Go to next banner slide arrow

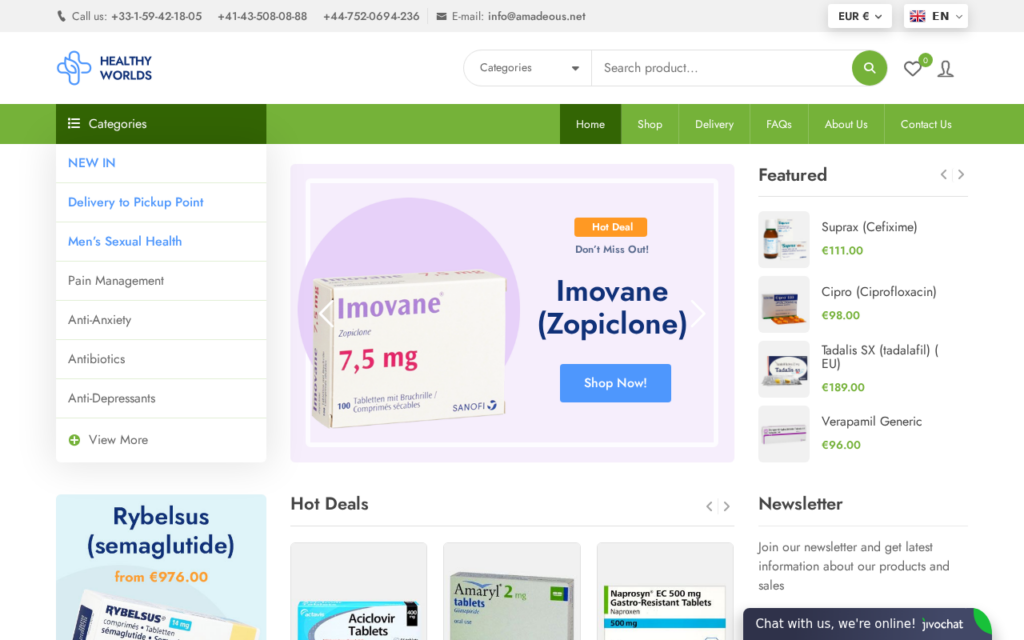(x=698, y=313)
